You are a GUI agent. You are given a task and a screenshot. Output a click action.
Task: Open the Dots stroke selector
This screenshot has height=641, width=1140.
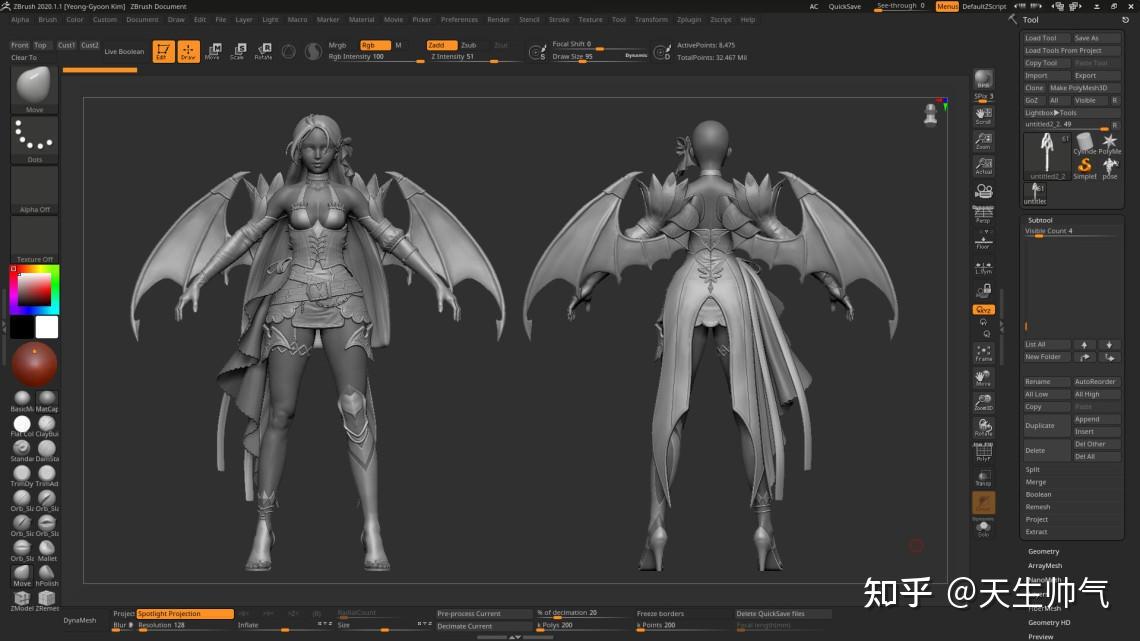[34, 140]
